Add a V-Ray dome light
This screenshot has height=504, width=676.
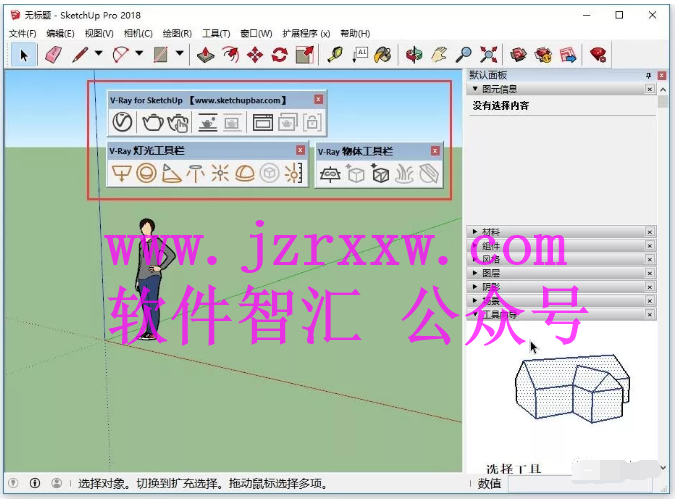(244, 173)
